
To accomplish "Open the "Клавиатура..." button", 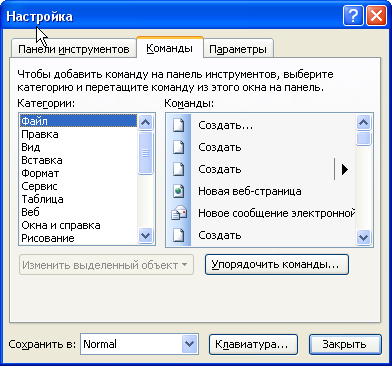I will click(x=253, y=344).
